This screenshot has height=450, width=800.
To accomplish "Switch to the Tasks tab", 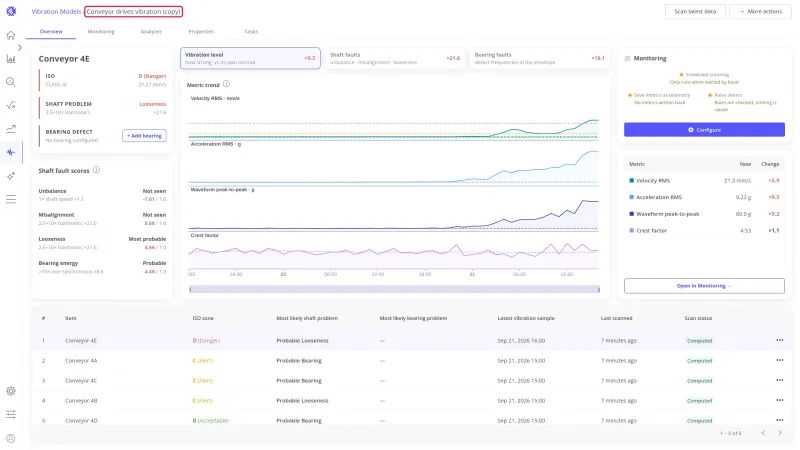I will coord(251,32).
